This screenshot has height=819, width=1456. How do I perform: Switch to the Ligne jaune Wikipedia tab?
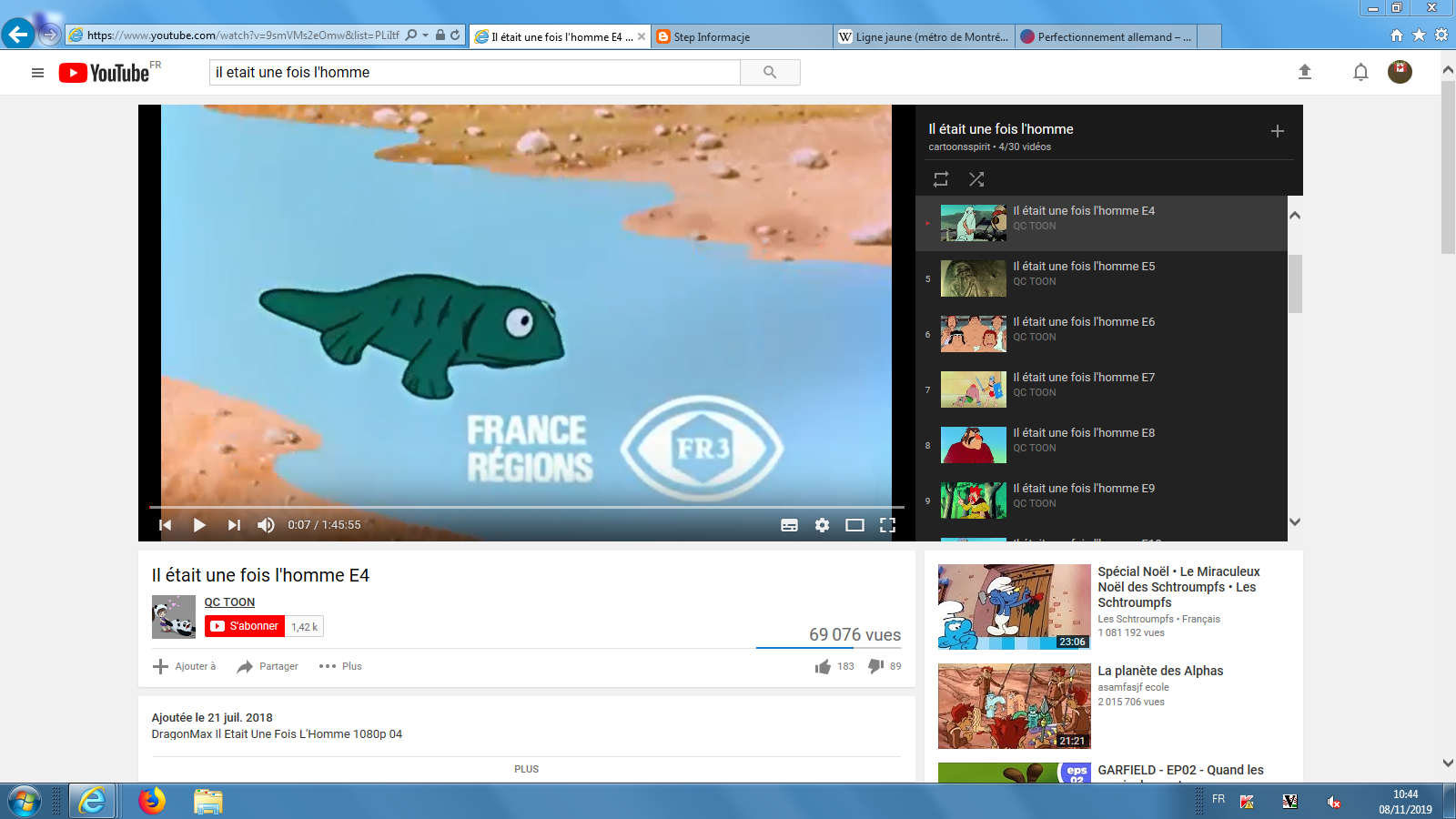pos(924,36)
